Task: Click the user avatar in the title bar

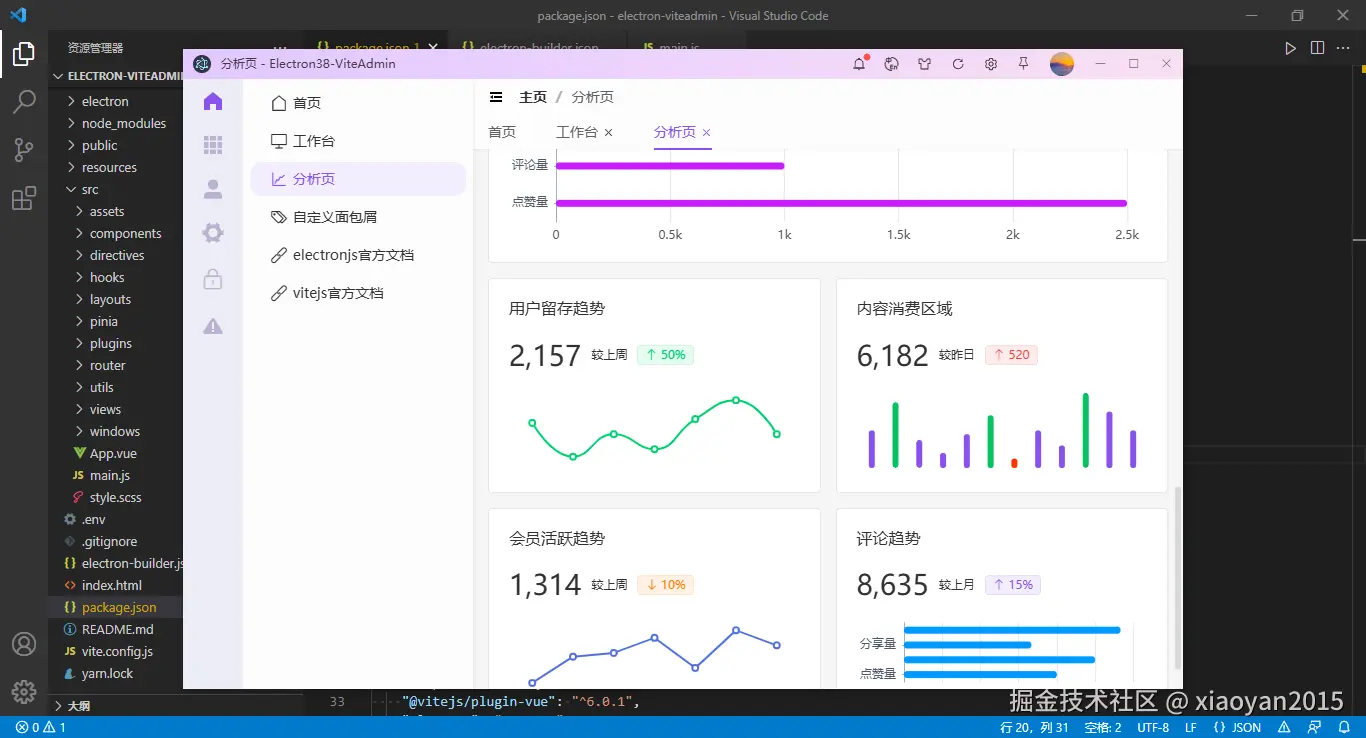Action: 1062,63
